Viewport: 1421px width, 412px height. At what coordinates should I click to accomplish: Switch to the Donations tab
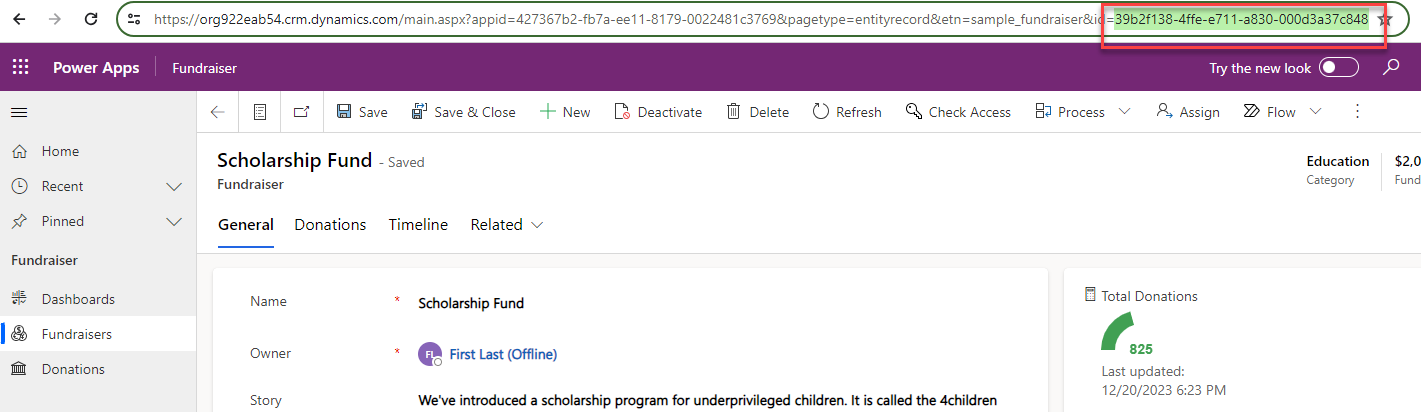(x=330, y=225)
